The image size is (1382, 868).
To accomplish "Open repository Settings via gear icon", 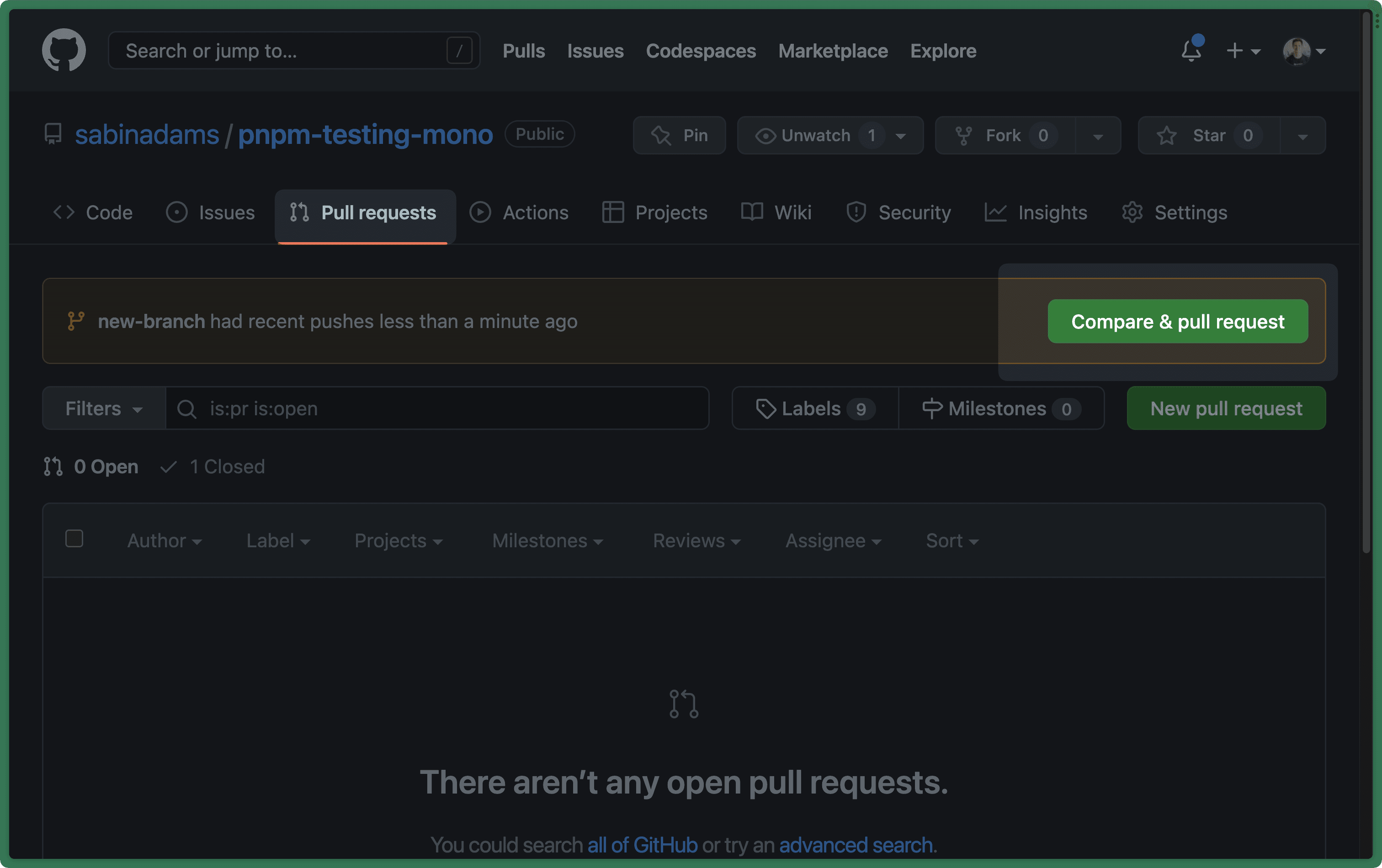I will coord(1131,212).
